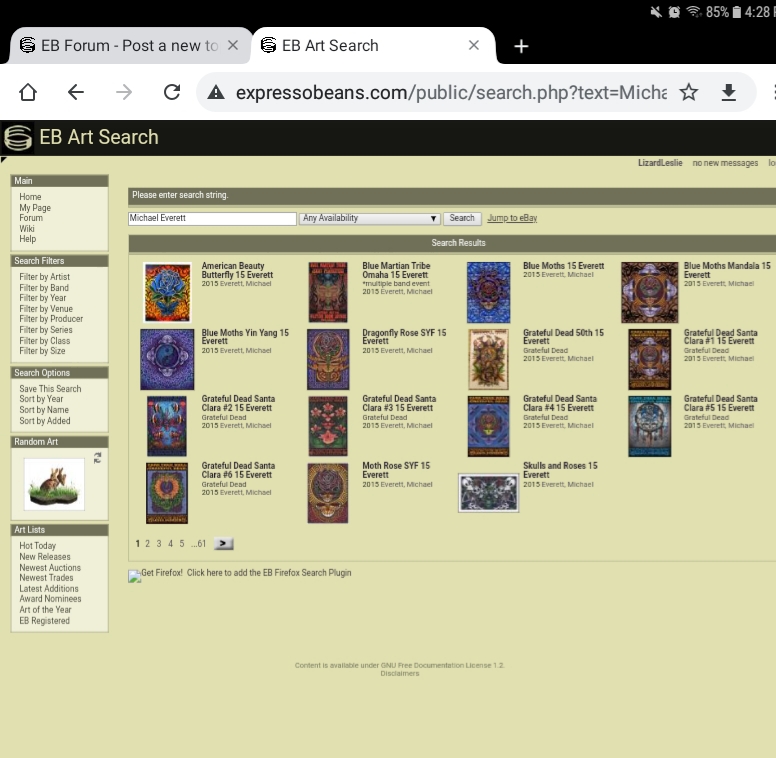Open Art of the Year list
This screenshot has width=776, height=758.
click(x=46, y=610)
